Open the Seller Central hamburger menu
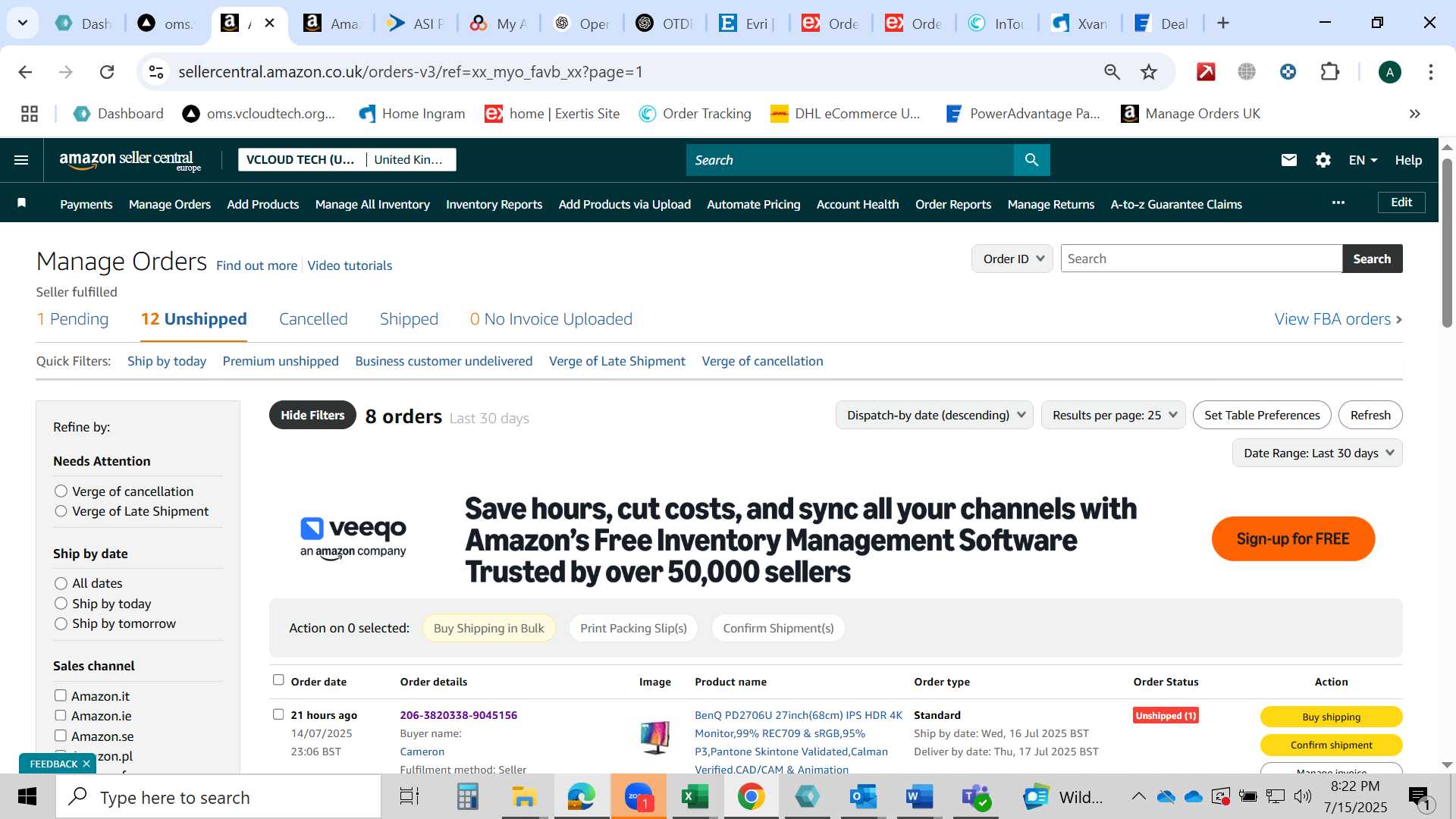1456x819 pixels. pyautogui.click(x=21, y=160)
